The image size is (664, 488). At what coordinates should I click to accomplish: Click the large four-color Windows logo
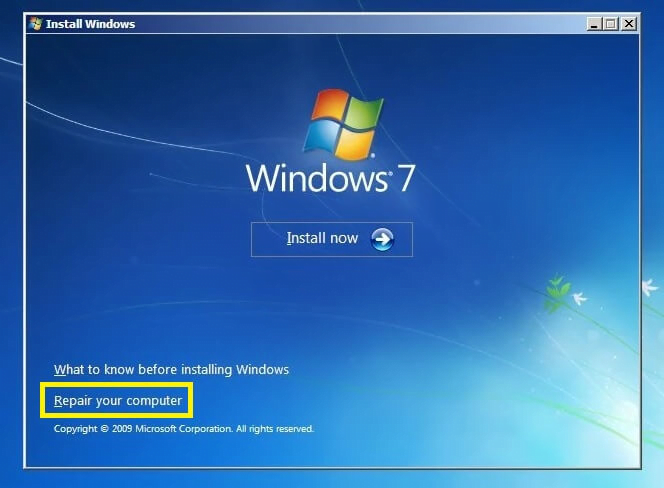point(340,125)
